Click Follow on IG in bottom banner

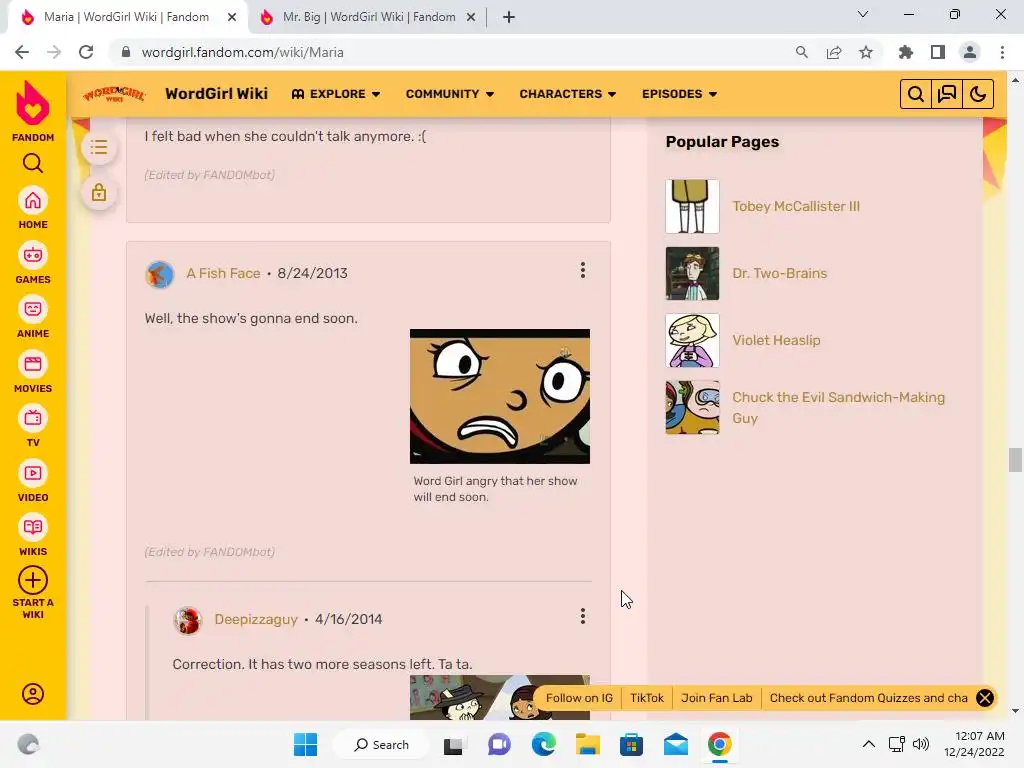click(x=579, y=697)
